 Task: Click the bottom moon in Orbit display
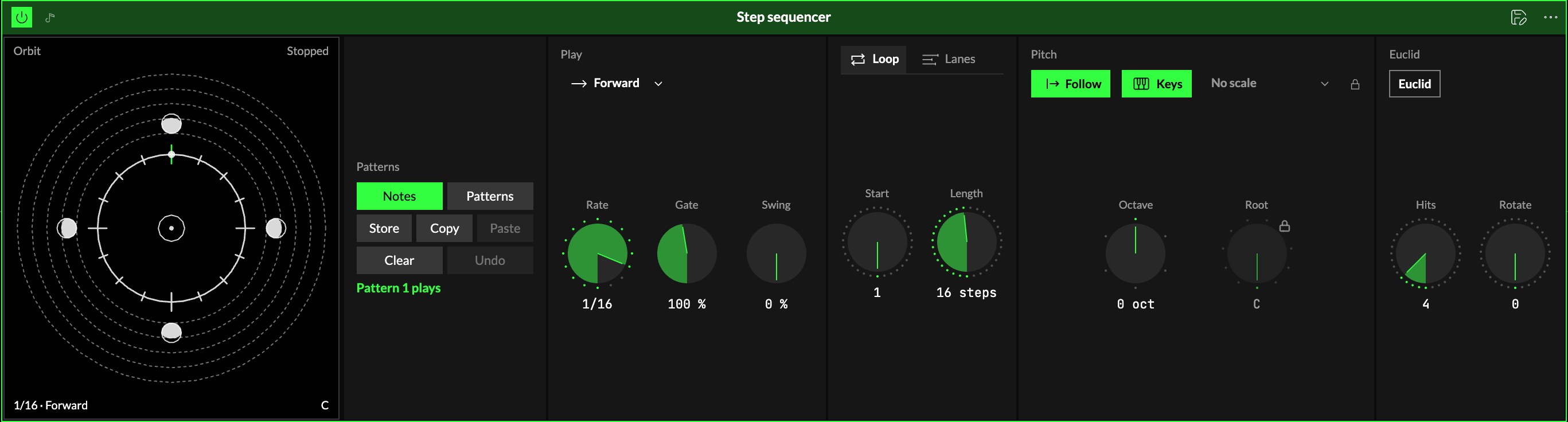(x=171, y=333)
